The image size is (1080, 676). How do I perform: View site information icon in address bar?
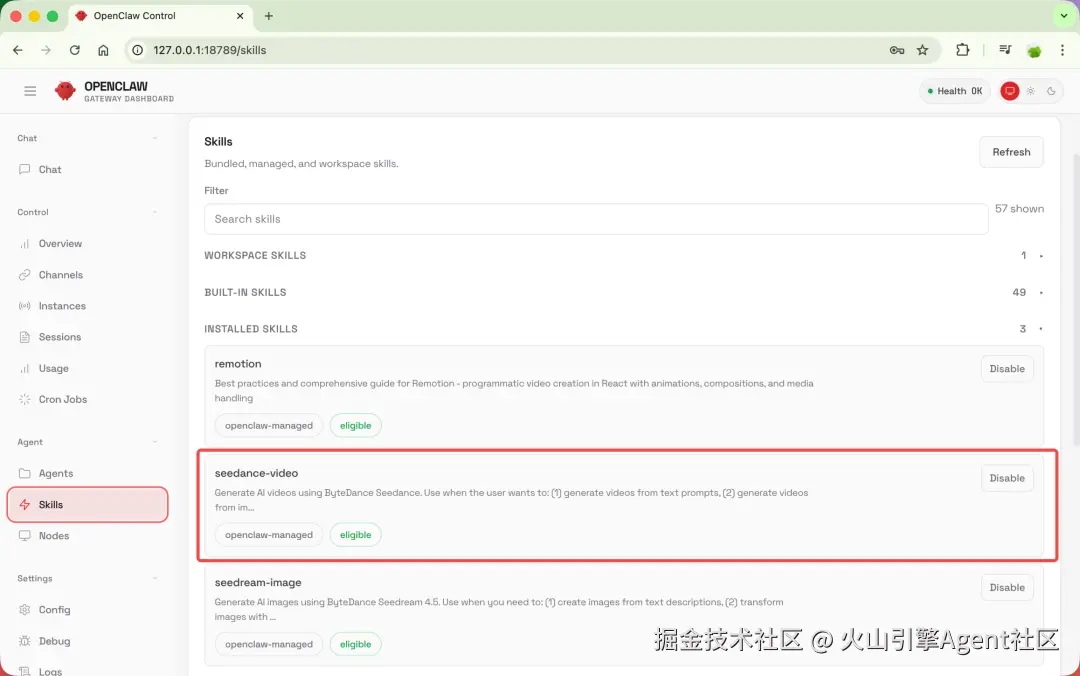138,50
